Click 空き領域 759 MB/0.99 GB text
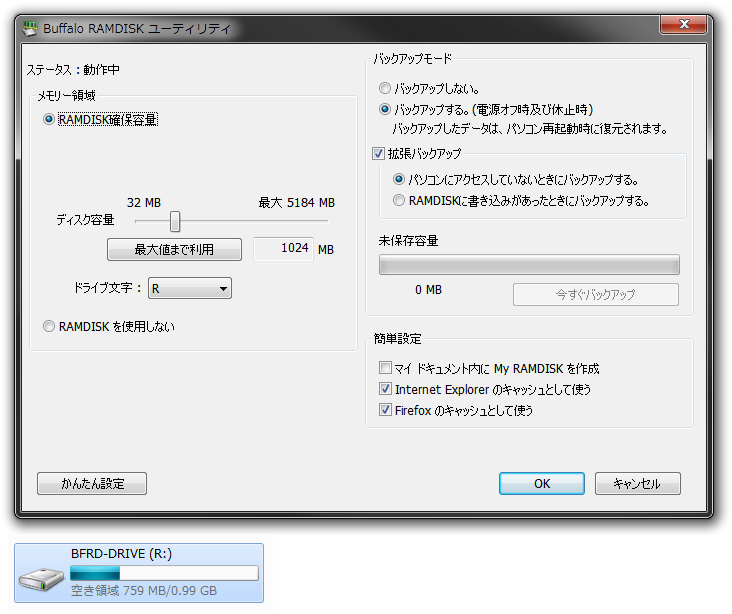 [x=144, y=591]
